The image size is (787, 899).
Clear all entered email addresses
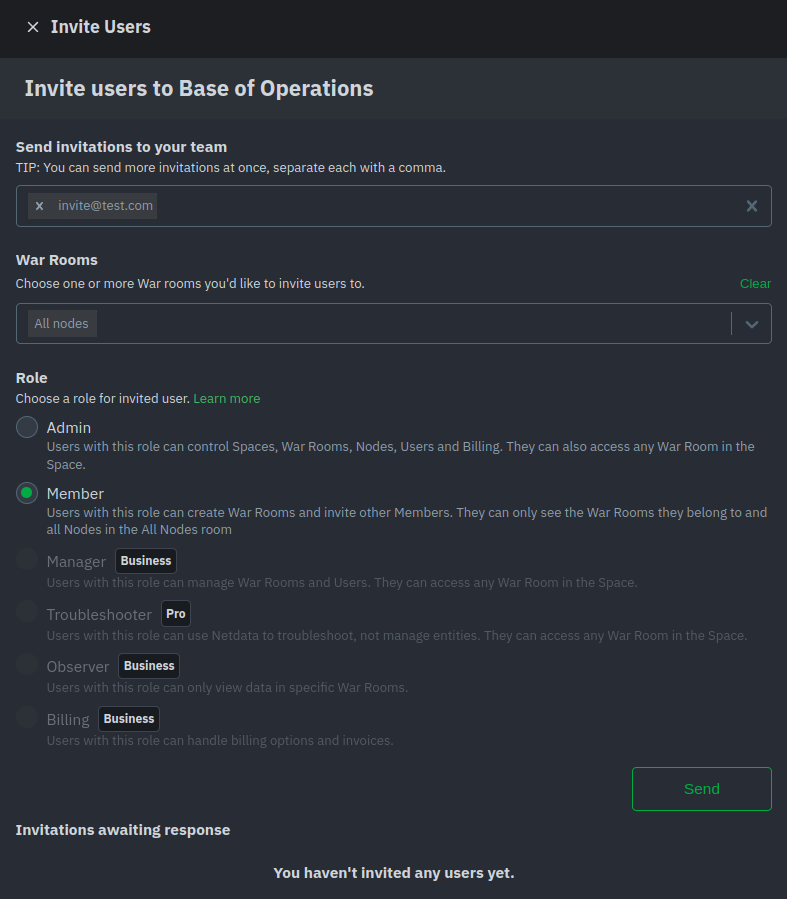click(x=751, y=206)
